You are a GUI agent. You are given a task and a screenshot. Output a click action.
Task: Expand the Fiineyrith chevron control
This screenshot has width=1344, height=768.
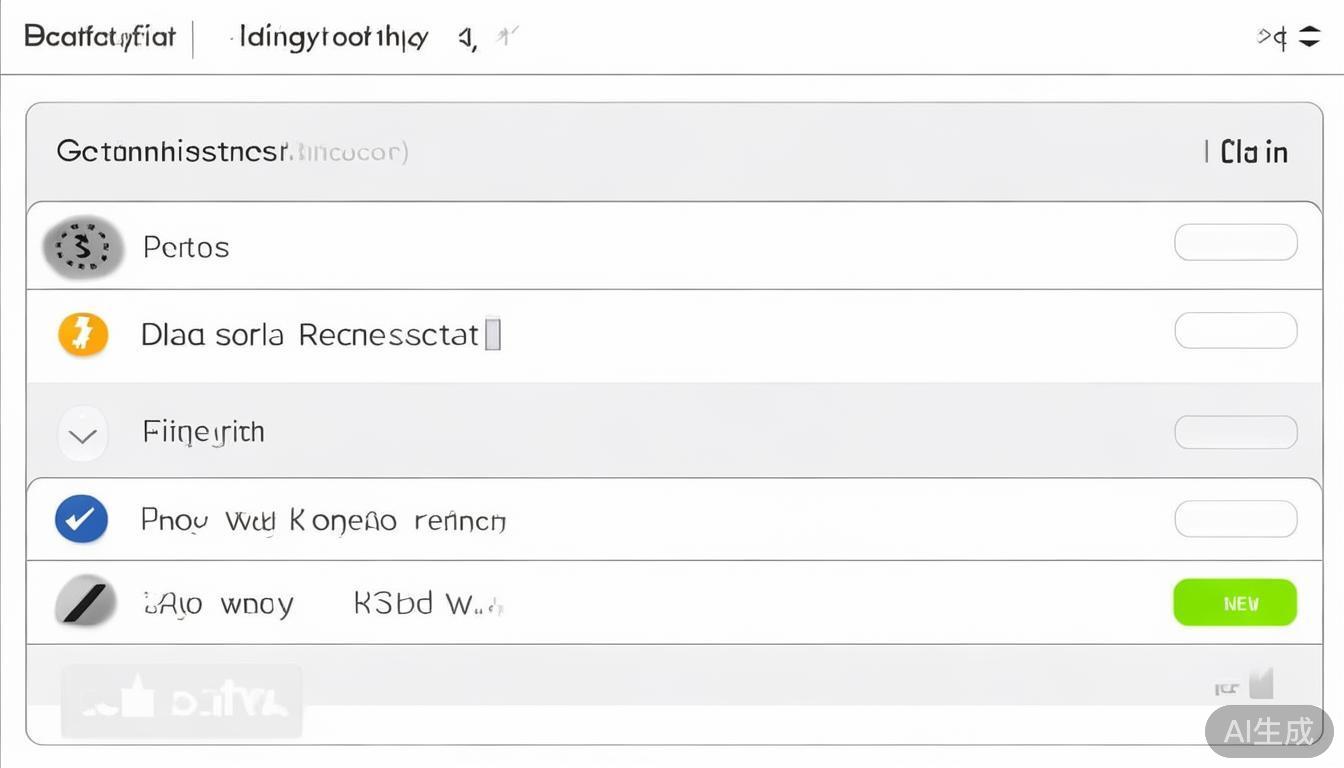point(82,432)
